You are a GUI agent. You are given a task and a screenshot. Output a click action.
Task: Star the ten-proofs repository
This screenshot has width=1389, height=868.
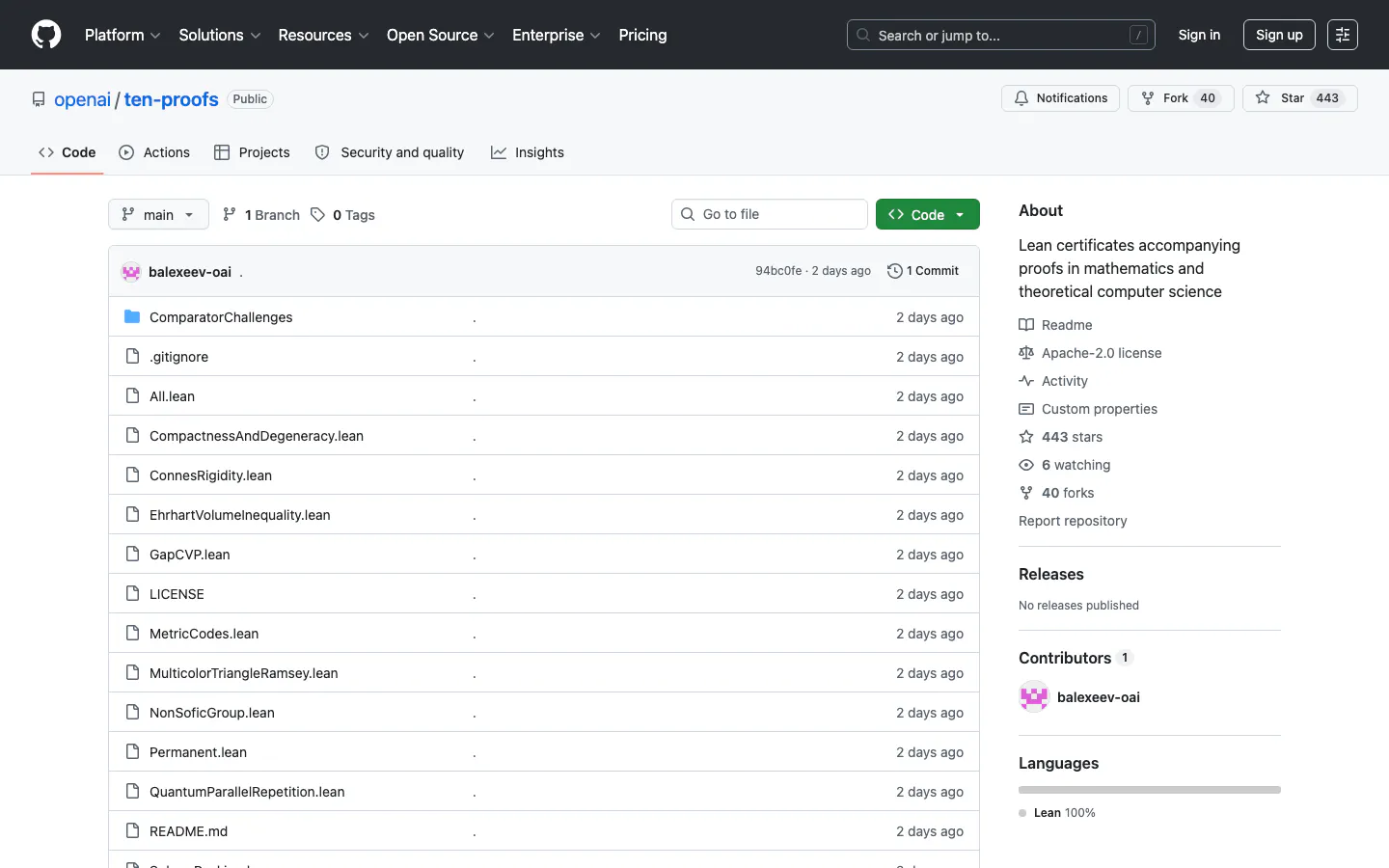tap(1300, 98)
